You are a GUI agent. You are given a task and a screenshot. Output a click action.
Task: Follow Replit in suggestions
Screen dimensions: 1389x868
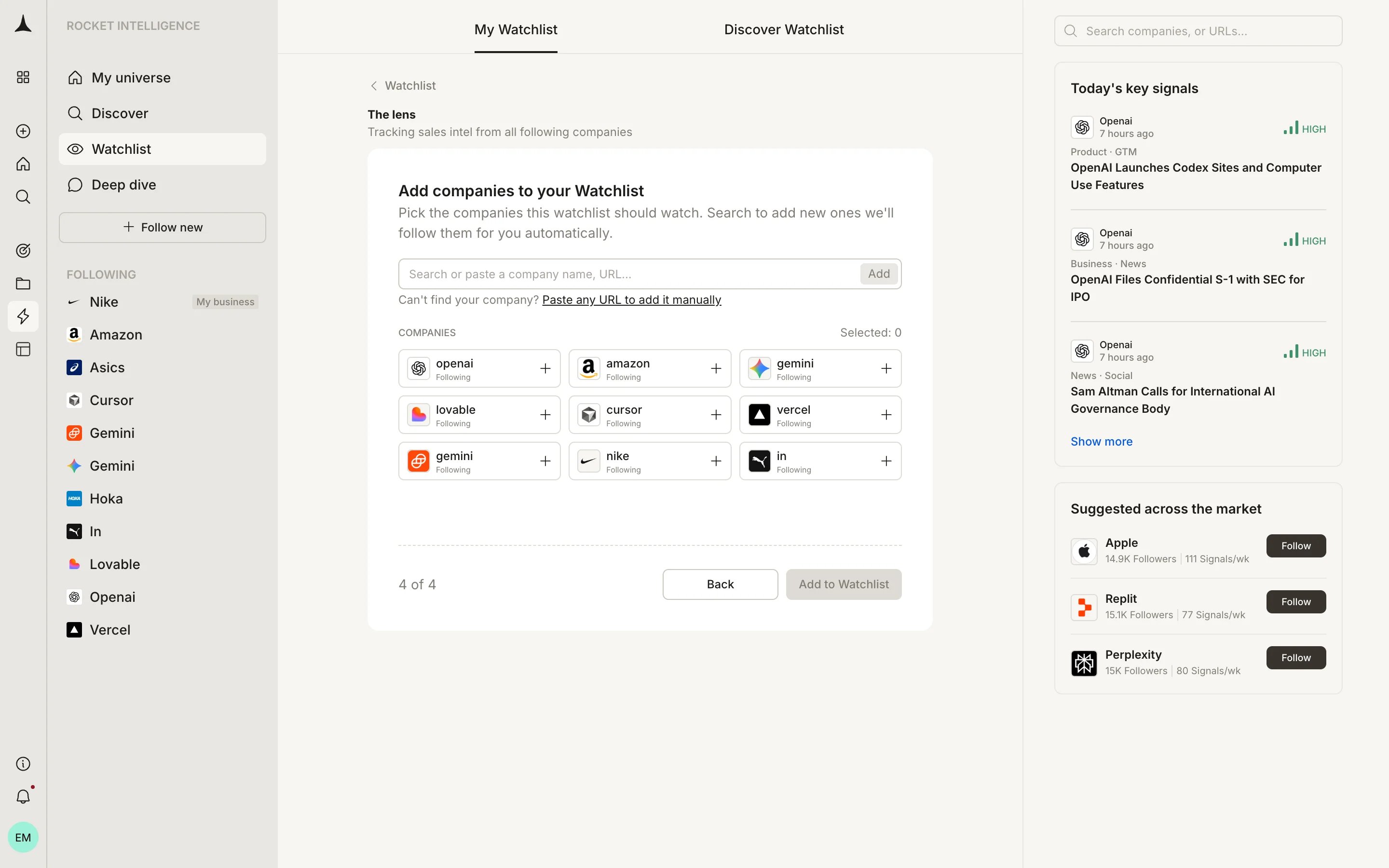pos(1295,602)
